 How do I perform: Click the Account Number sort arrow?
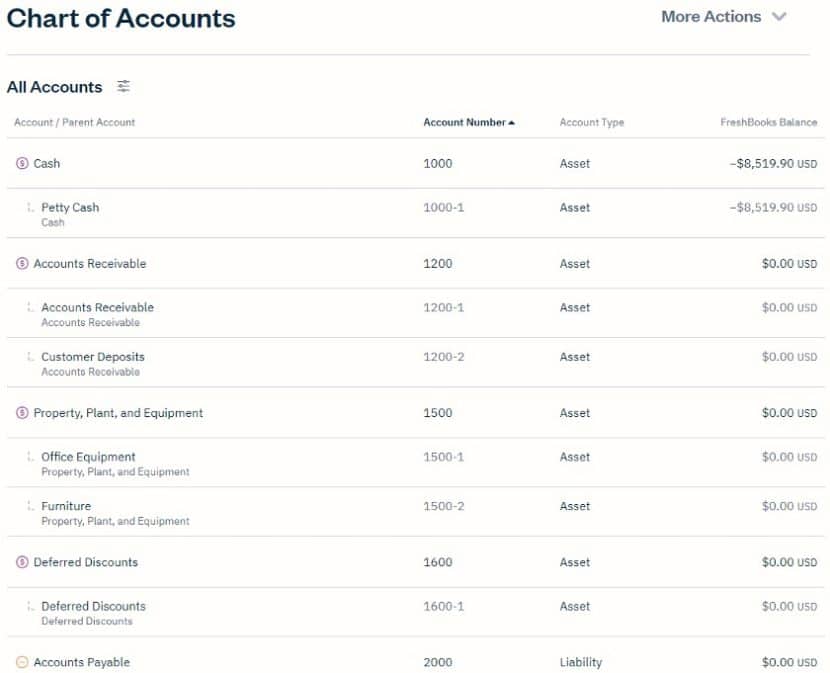click(x=511, y=121)
